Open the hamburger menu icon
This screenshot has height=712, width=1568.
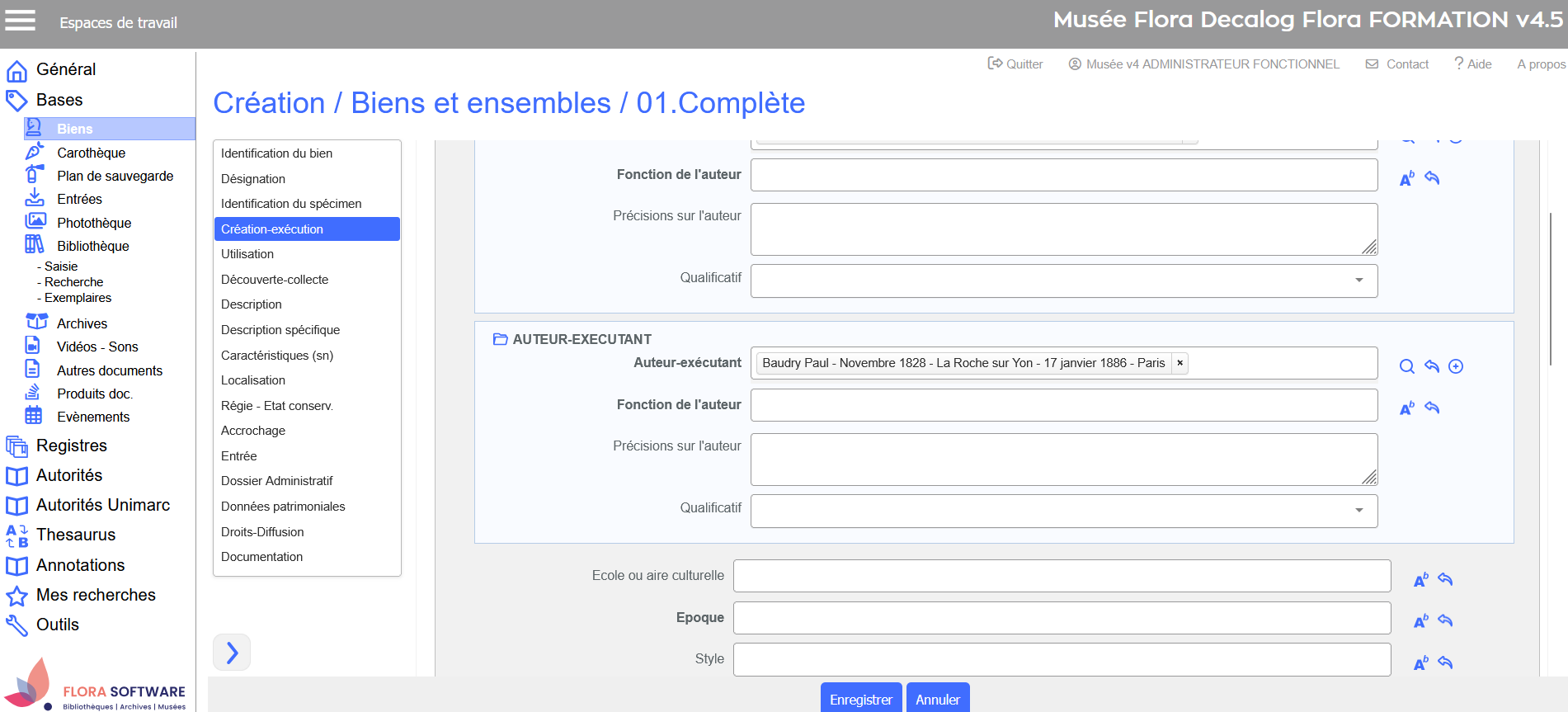[21, 21]
